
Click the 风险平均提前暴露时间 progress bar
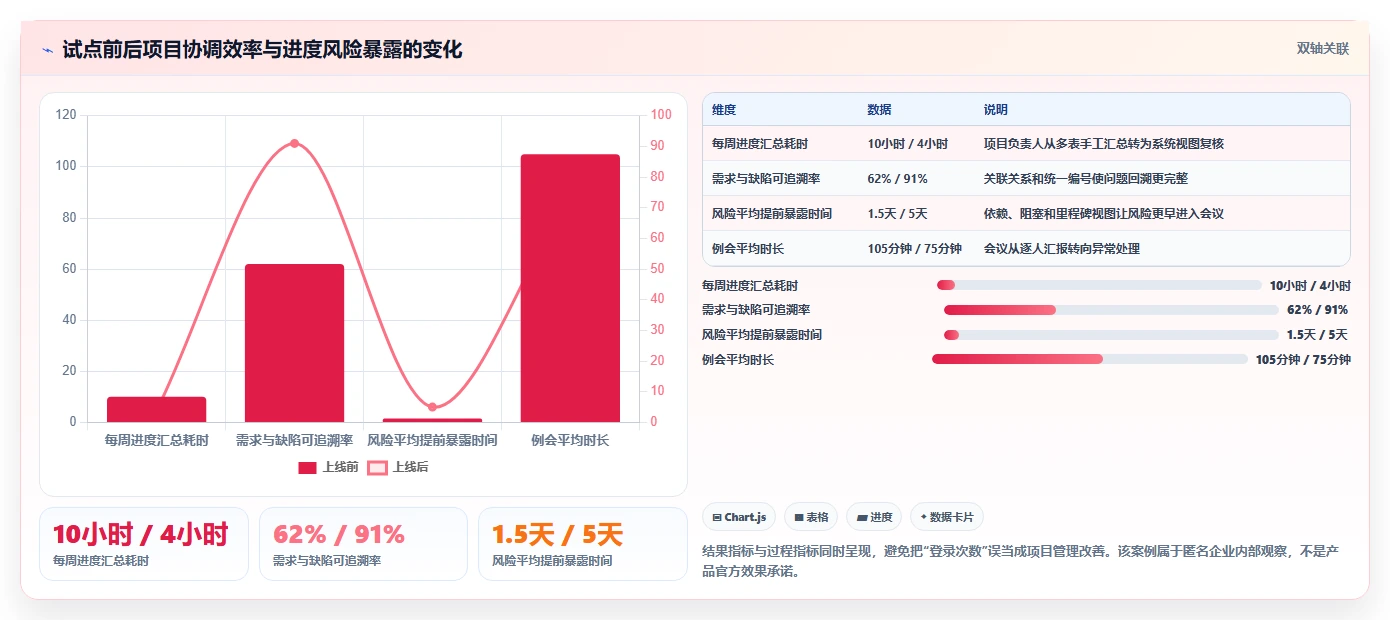1111,335
